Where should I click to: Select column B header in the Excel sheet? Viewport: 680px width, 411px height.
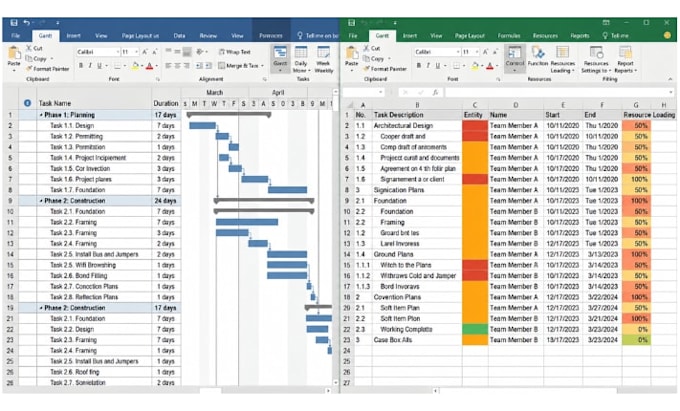[x=417, y=105]
